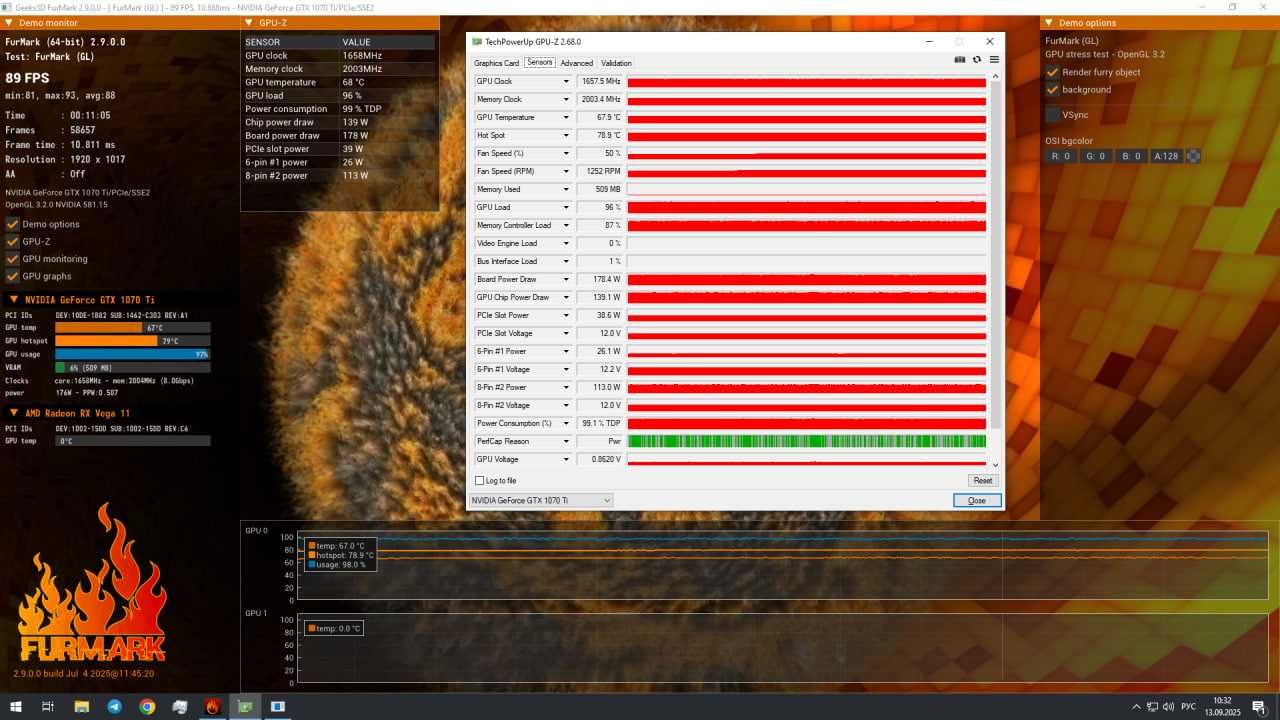Click the OSI bgcolor checkered swatch
1280x720 pixels.
coord(1193,156)
